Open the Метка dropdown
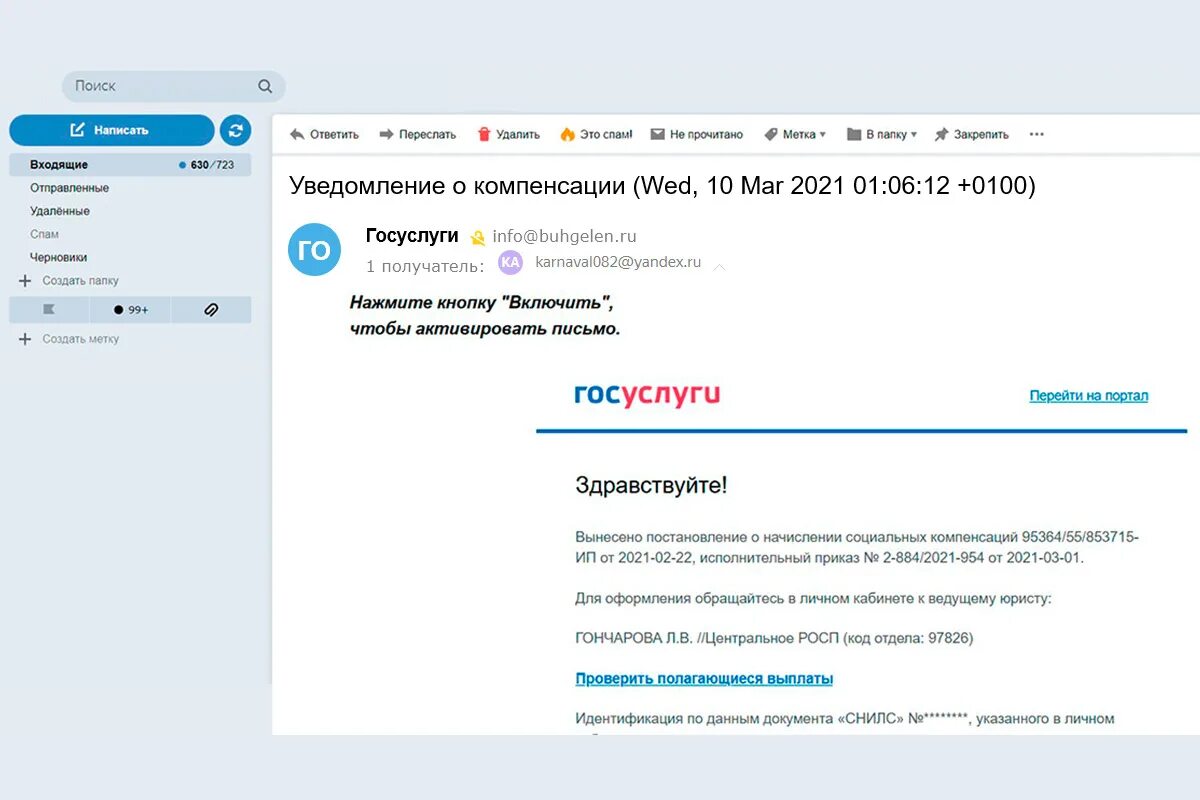 pos(795,134)
